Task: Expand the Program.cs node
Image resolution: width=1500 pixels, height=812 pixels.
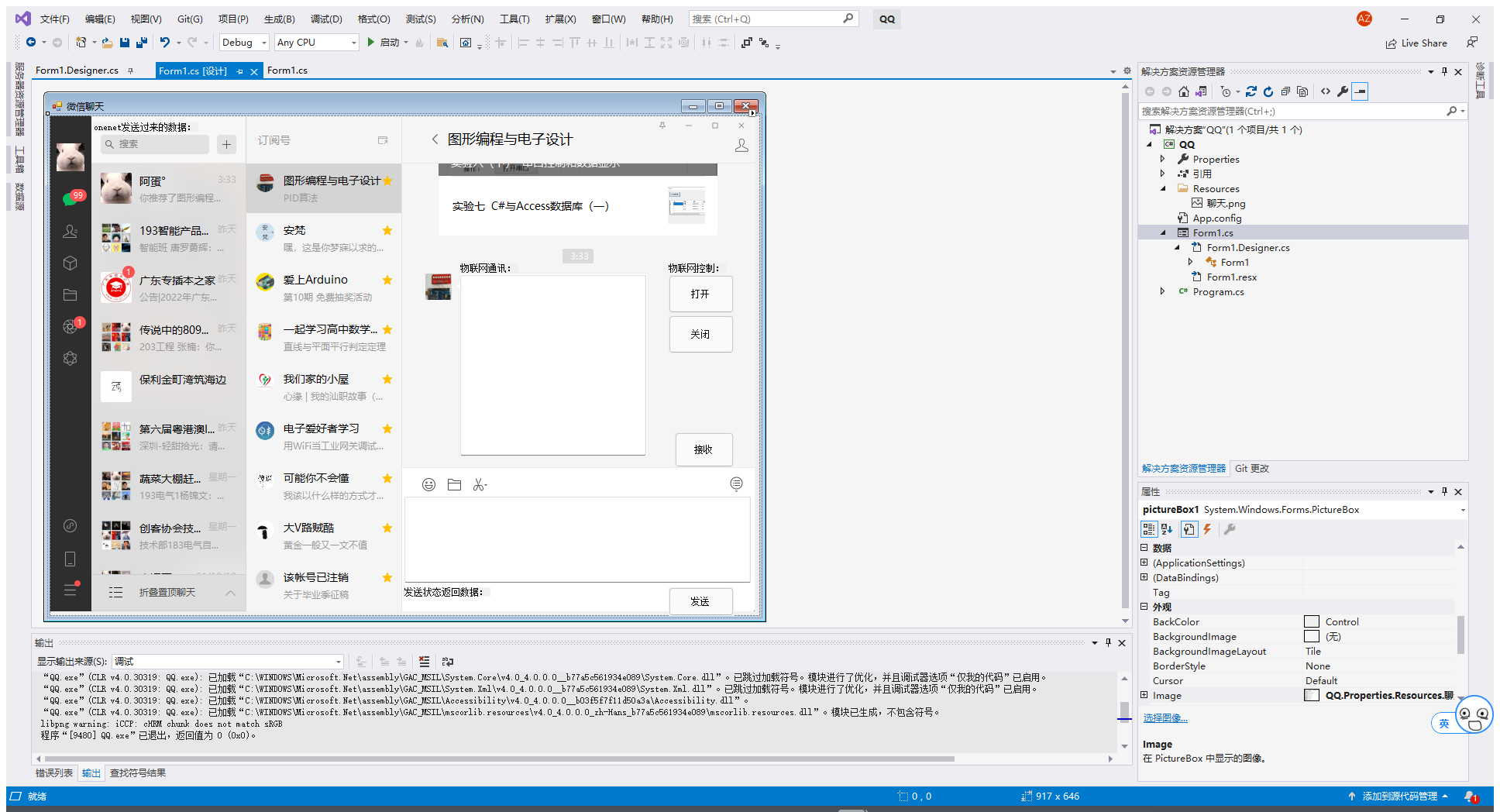Action: [x=1162, y=291]
